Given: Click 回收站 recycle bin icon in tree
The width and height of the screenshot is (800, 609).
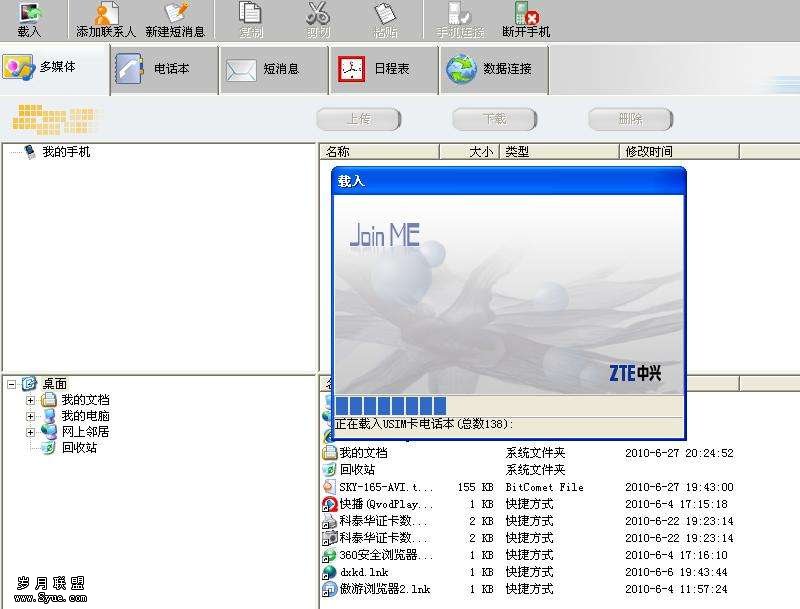Looking at the screenshot, I should (48, 448).
